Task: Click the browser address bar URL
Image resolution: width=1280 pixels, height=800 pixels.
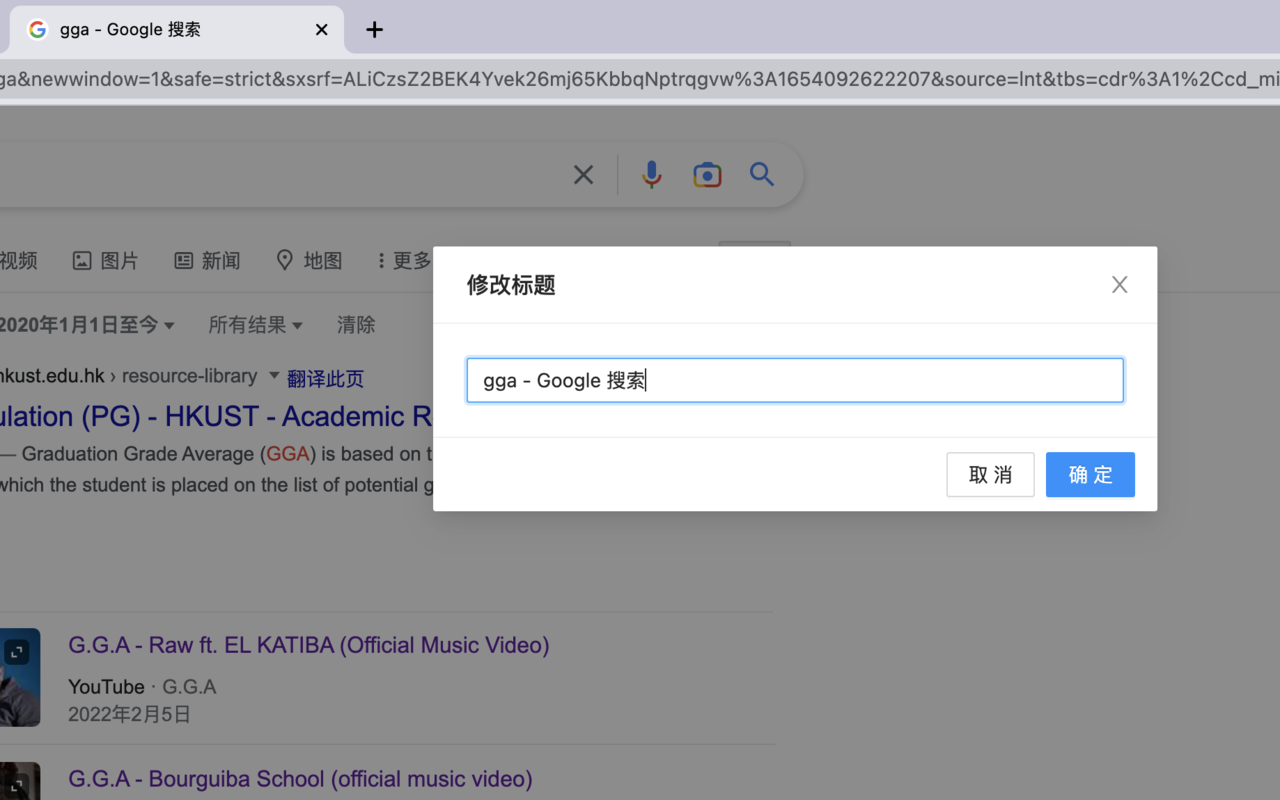Action: click(x=640, y=79)
